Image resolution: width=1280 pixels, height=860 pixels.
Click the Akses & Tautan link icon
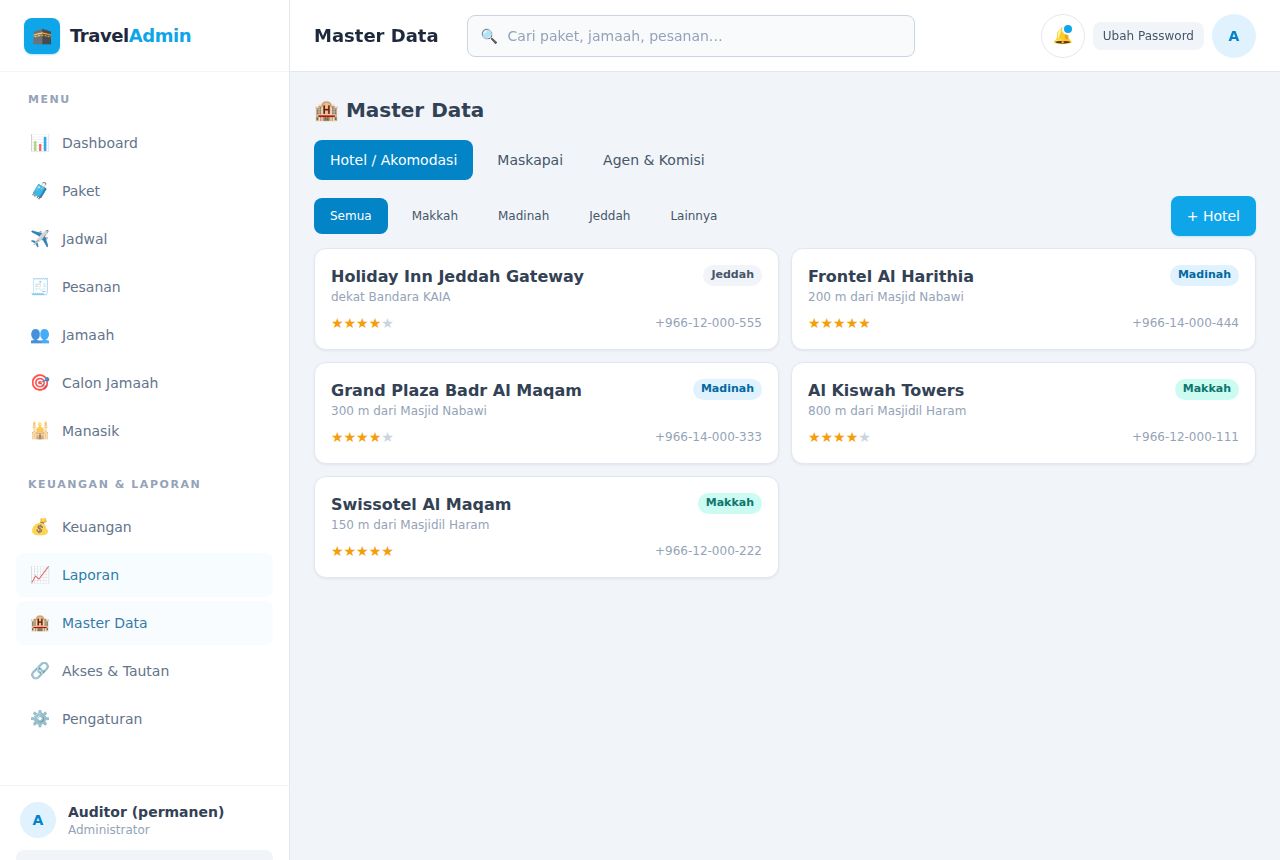pos(40,671)
